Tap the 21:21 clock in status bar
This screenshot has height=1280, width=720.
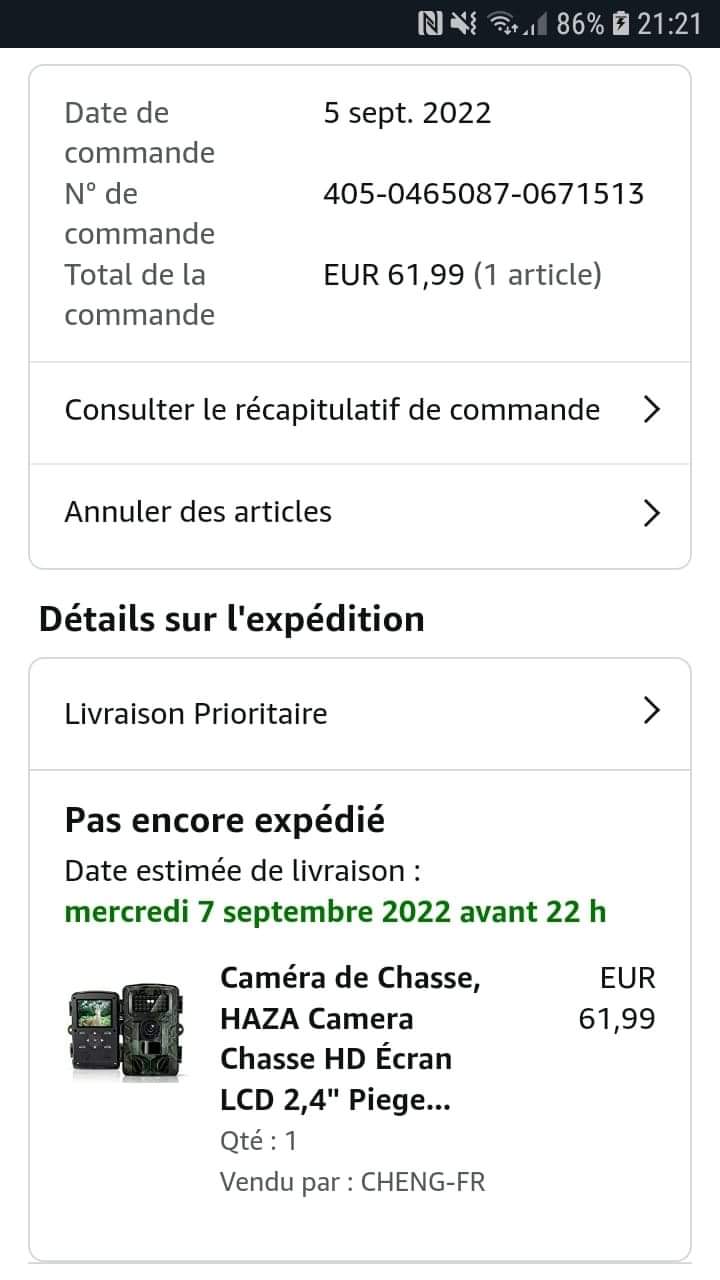pos(670,23)
